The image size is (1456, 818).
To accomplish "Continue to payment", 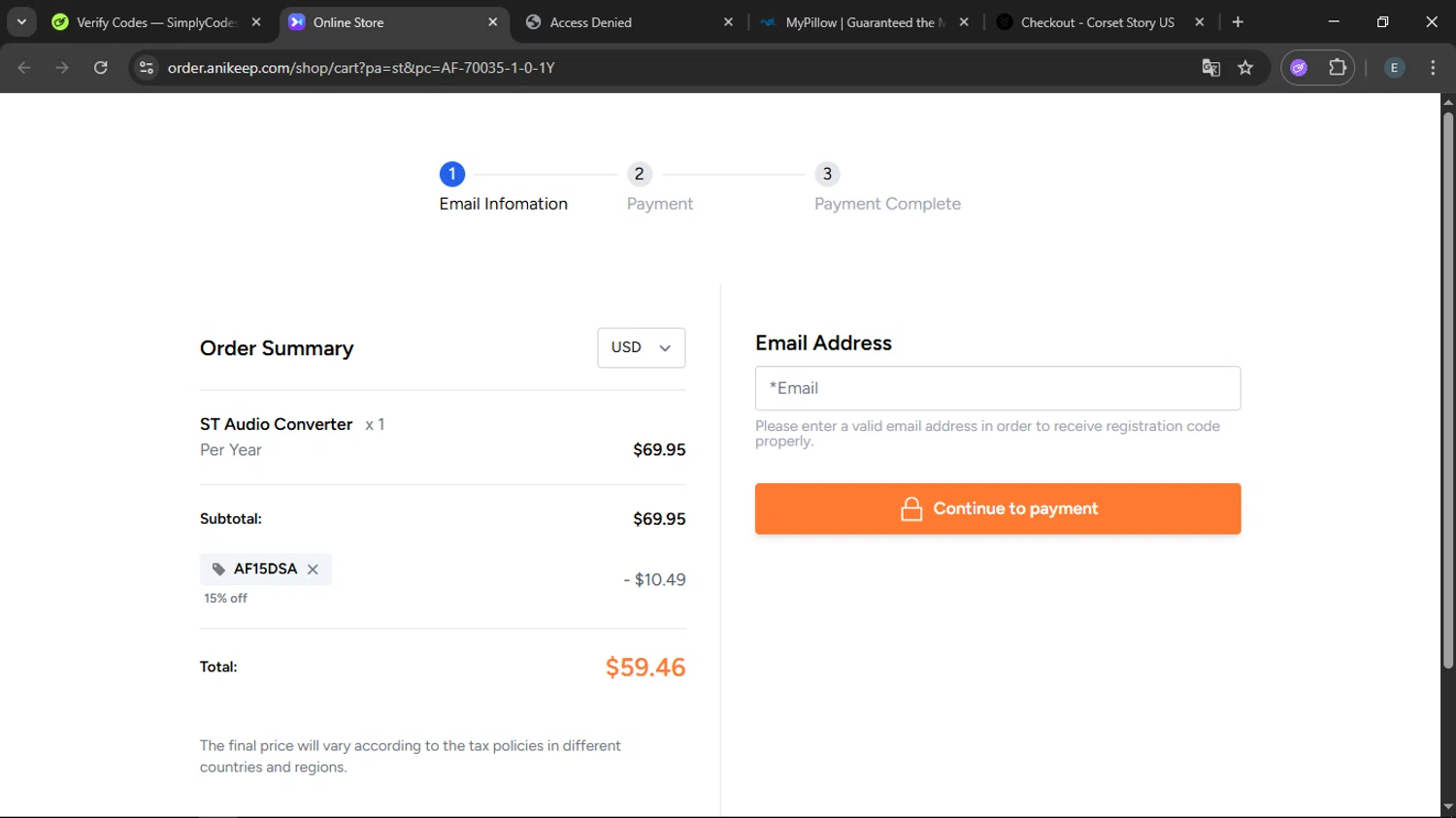I will pyautogui.click(x=998, y=508).
